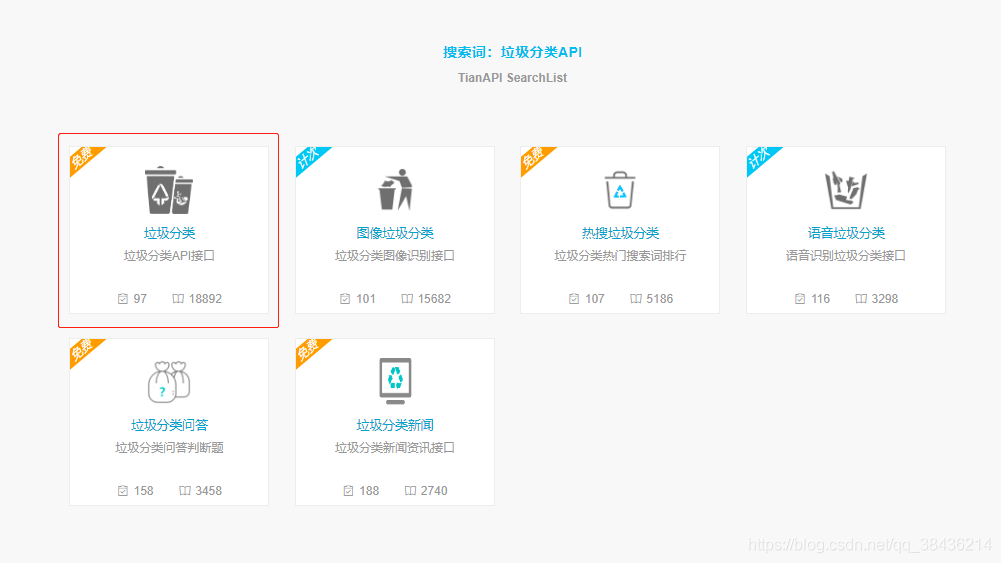Click the count 18892
Screen dimensions: 1001x563
(x=206, y=299)
